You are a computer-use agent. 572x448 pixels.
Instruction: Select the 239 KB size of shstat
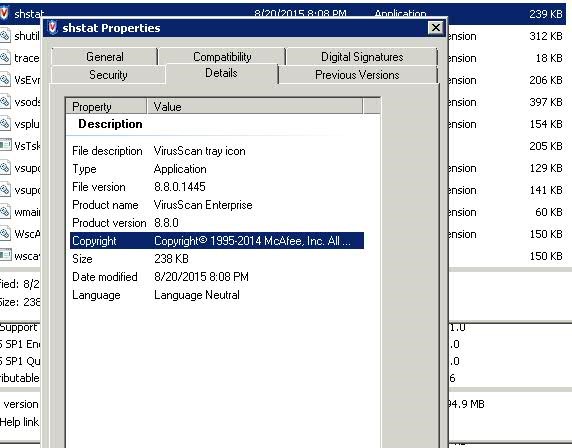point(546,14)
